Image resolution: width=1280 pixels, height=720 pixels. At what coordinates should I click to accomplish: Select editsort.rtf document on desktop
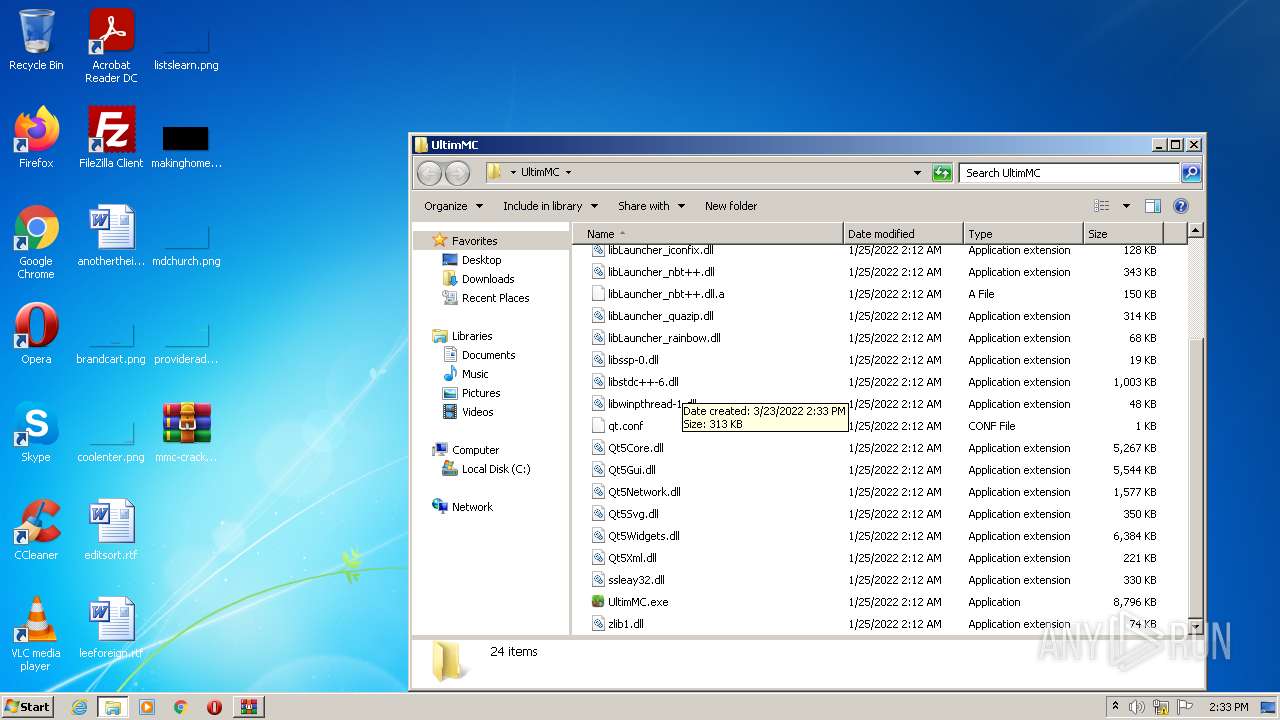tap(111, 530)
